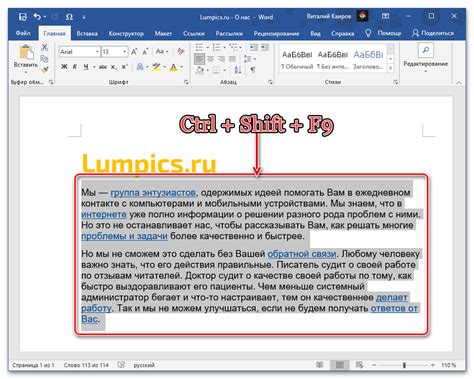Open the multilevel list dropdown

[240, 48]
